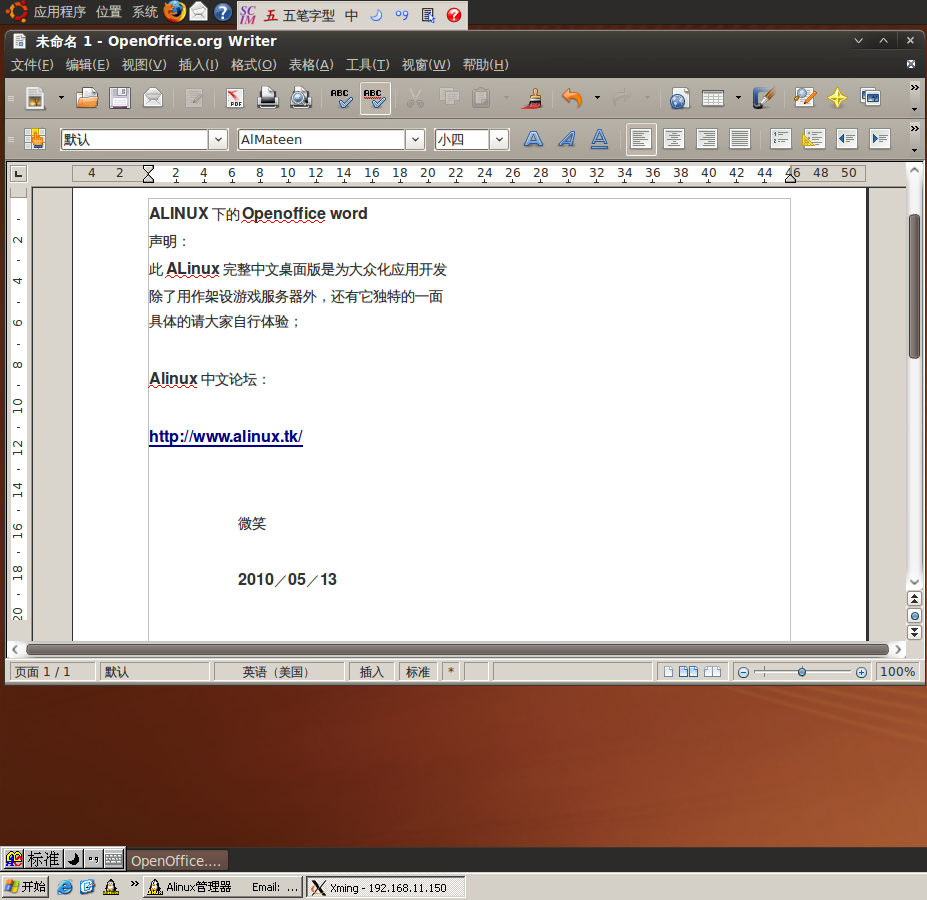Click the vertical scrollbar thumb
This screenshot has height=900, width=927.
(x=914, y=285)
